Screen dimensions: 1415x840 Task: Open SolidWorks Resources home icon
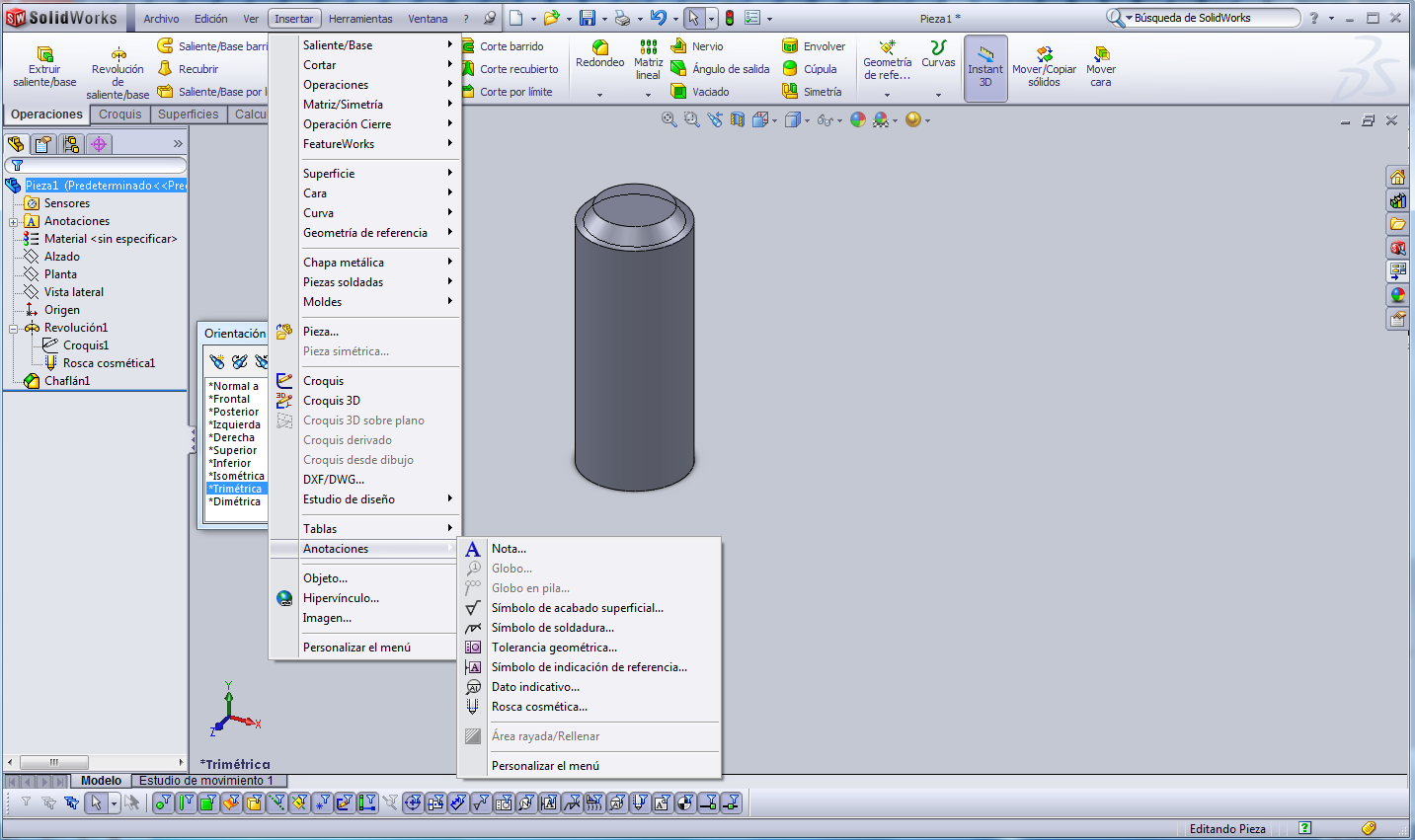click(x=1397, y=177)
